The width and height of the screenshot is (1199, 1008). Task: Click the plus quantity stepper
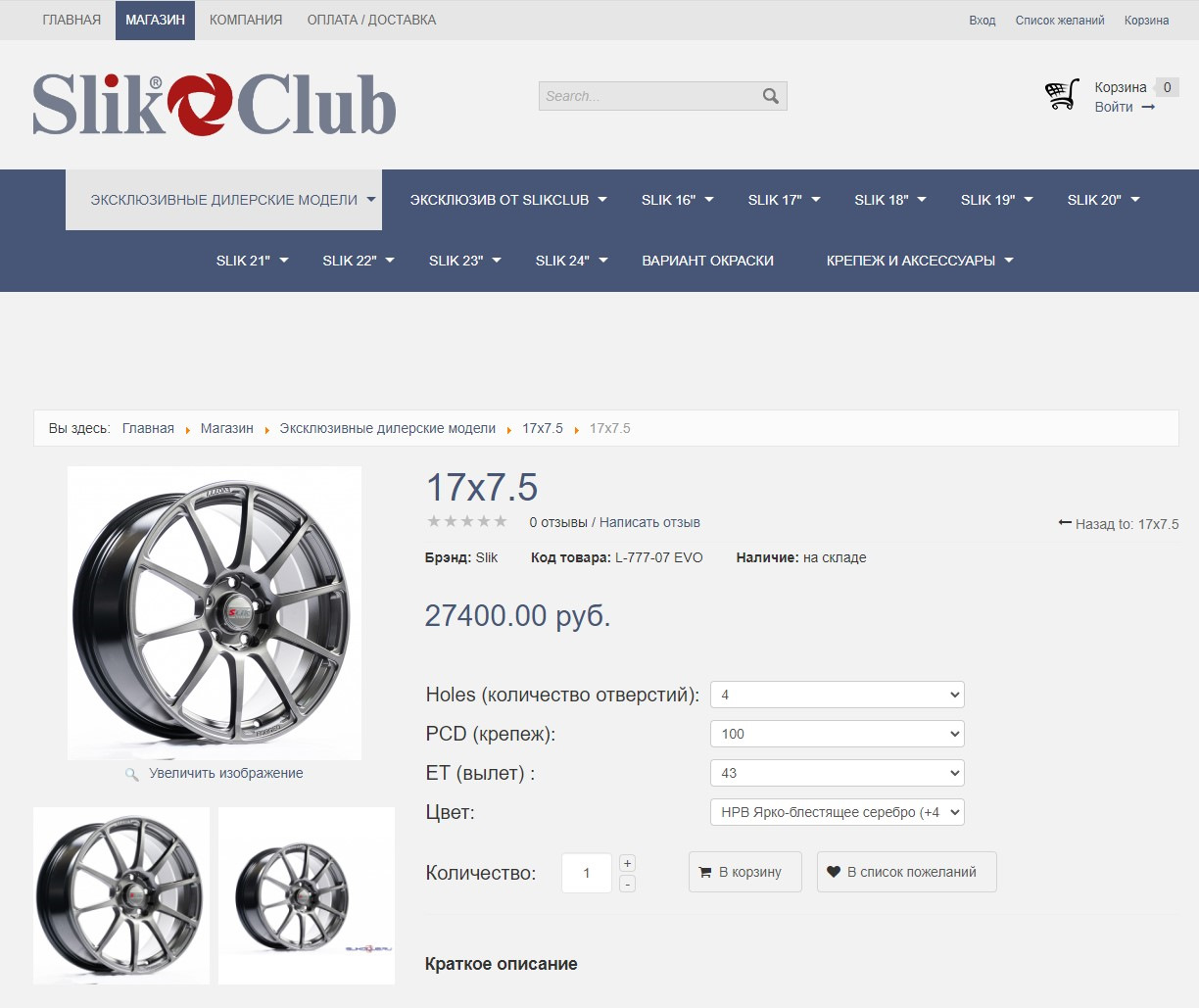click(x=628, y=863)
